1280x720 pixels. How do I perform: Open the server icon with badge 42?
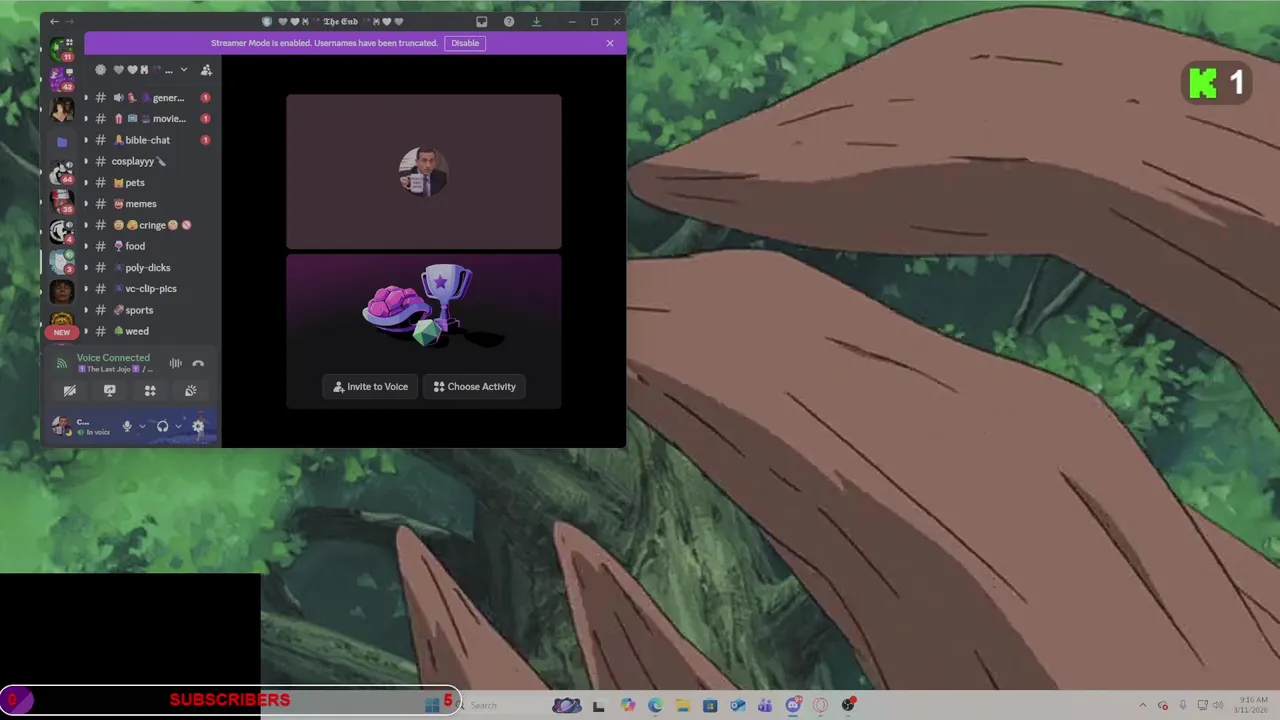coord(62,78)
